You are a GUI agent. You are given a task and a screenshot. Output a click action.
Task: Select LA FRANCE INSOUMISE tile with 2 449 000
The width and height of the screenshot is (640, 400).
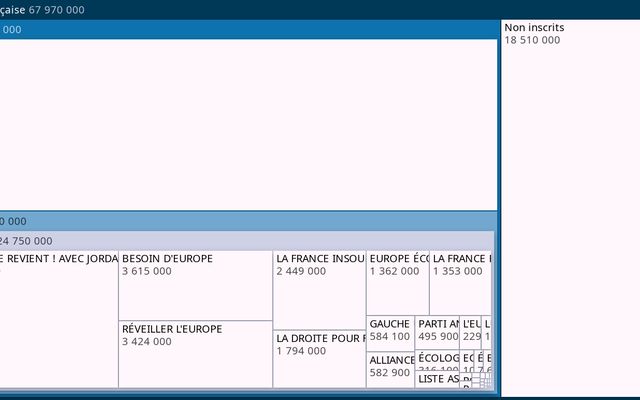tap(319, 290)
